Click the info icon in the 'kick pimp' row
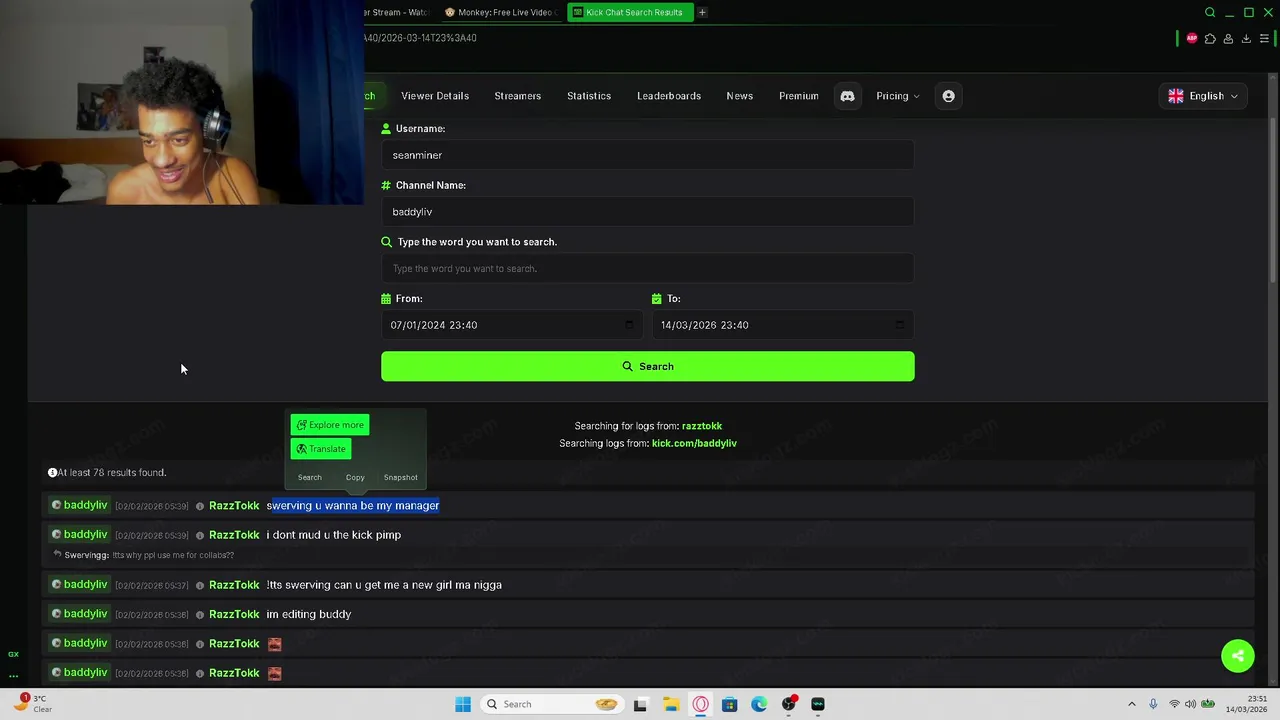Image resolution: width=1280 pixels, height=720 pixels. (x=200, y=535)
